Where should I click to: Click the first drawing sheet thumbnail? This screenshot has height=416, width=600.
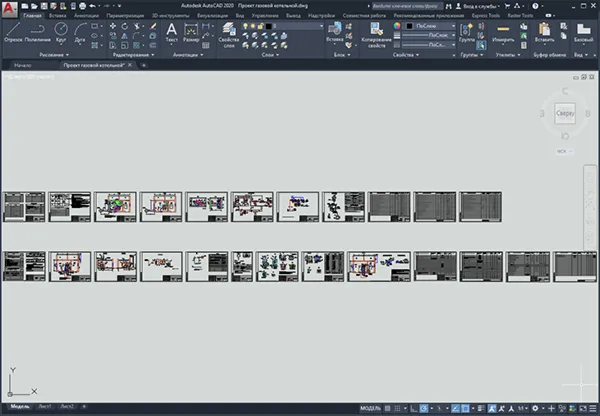(24, 207)
